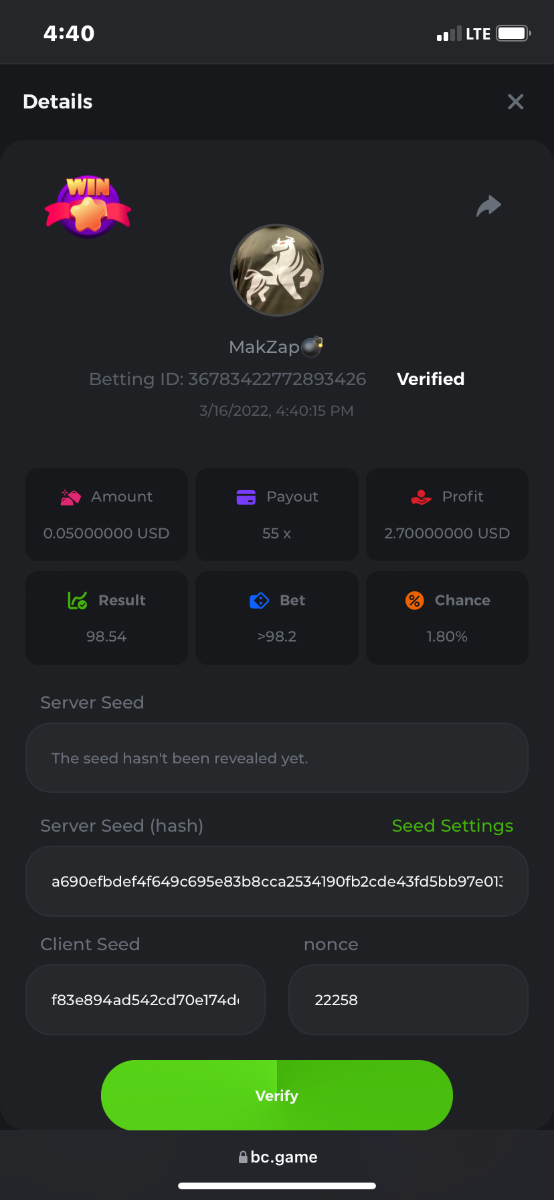Select the Client Seed field

[x=145, y=1000]
